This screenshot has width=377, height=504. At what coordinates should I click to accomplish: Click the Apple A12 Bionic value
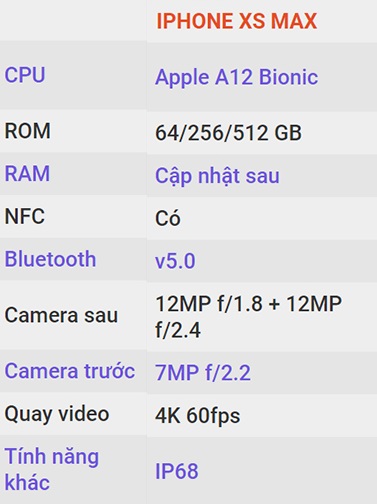click(236, 78)
